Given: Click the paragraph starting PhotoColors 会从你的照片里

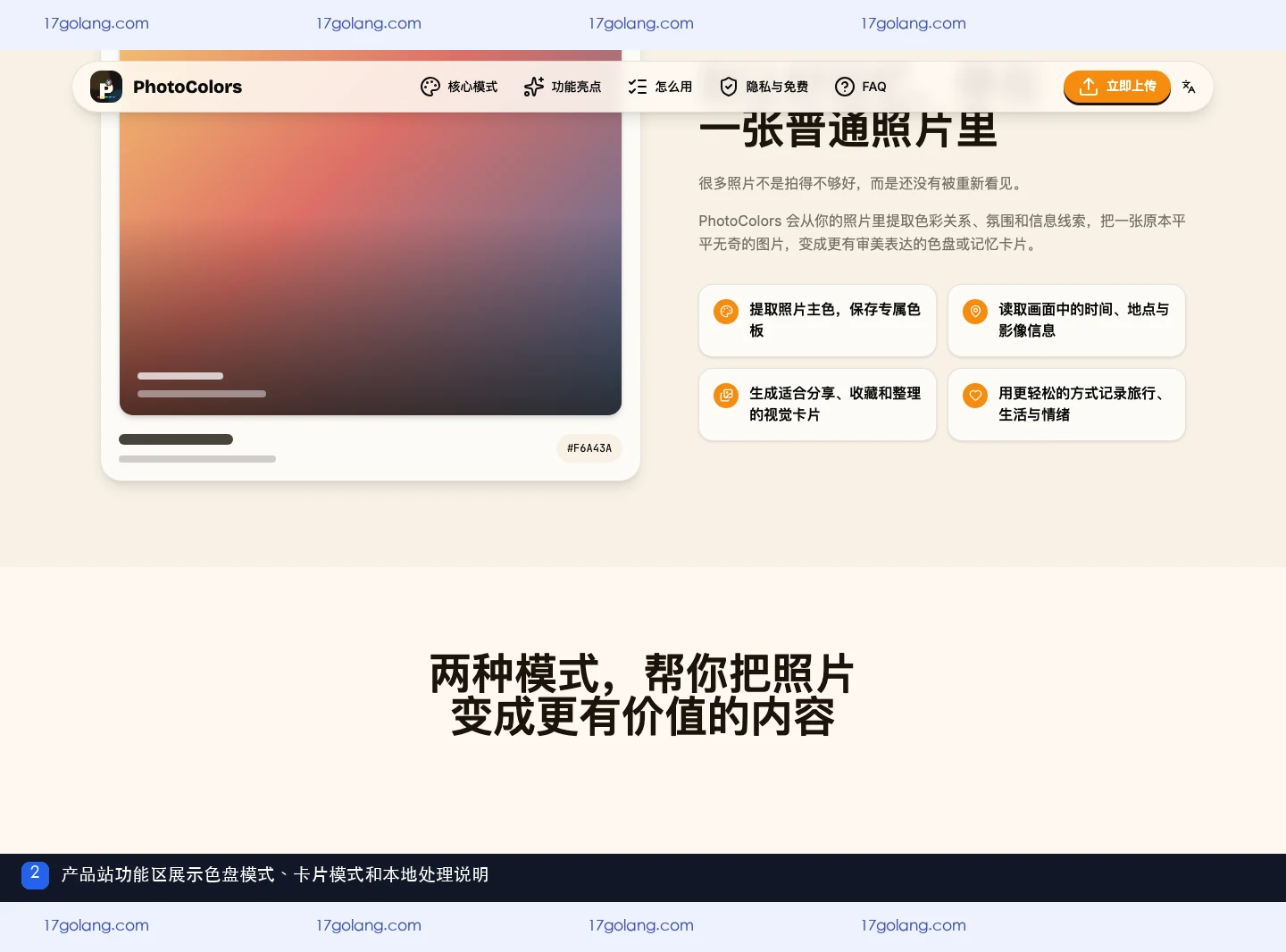Looking at the screenshot, I should [x=942, y=232].
